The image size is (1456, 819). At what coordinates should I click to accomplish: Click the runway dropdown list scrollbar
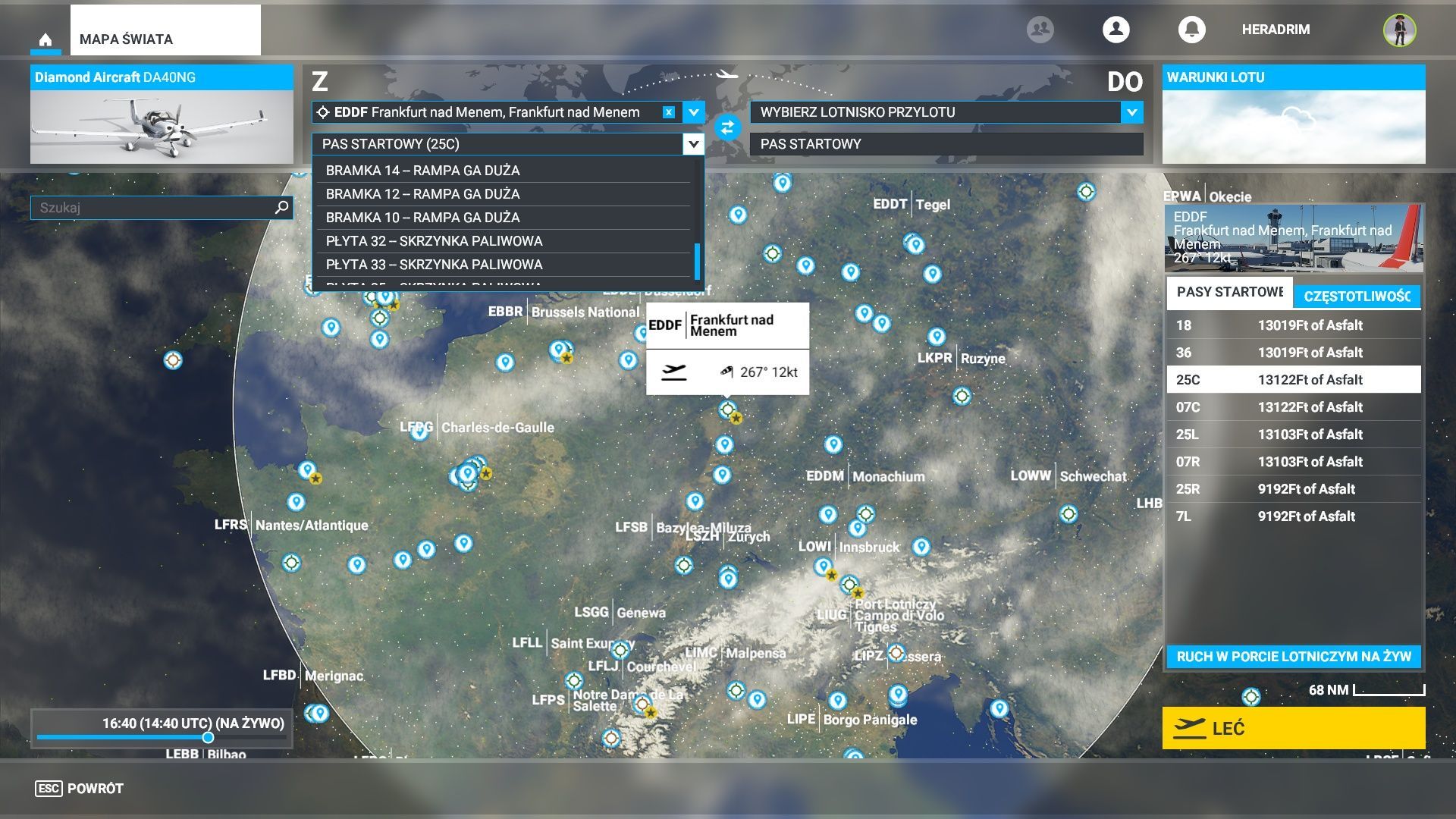[697, 261]
